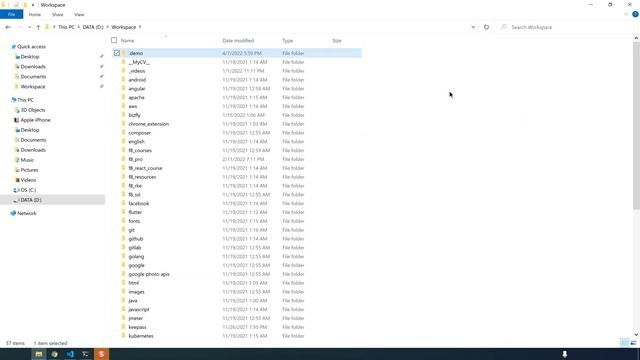Select the golang folder icon
Image resolution: width=640 pixels, height=360 pixels.
pos(124,256)
